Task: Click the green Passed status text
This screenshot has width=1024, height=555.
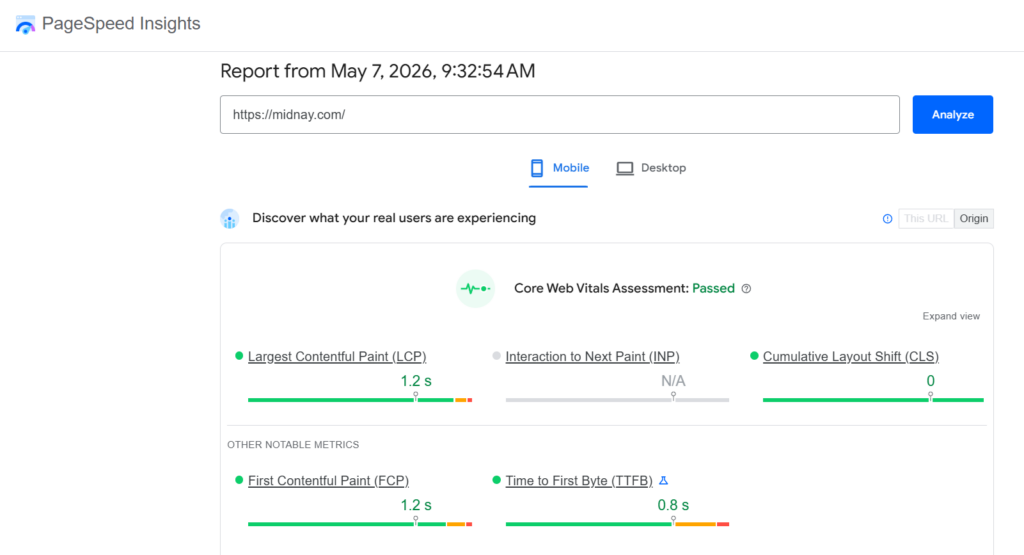Action: tap(713, 289)
